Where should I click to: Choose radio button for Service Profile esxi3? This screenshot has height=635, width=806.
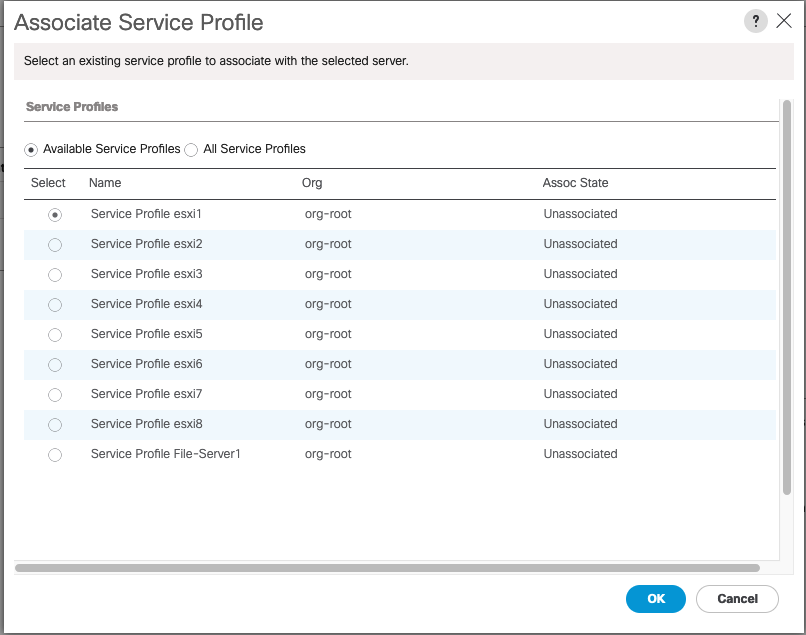(55, 275)
